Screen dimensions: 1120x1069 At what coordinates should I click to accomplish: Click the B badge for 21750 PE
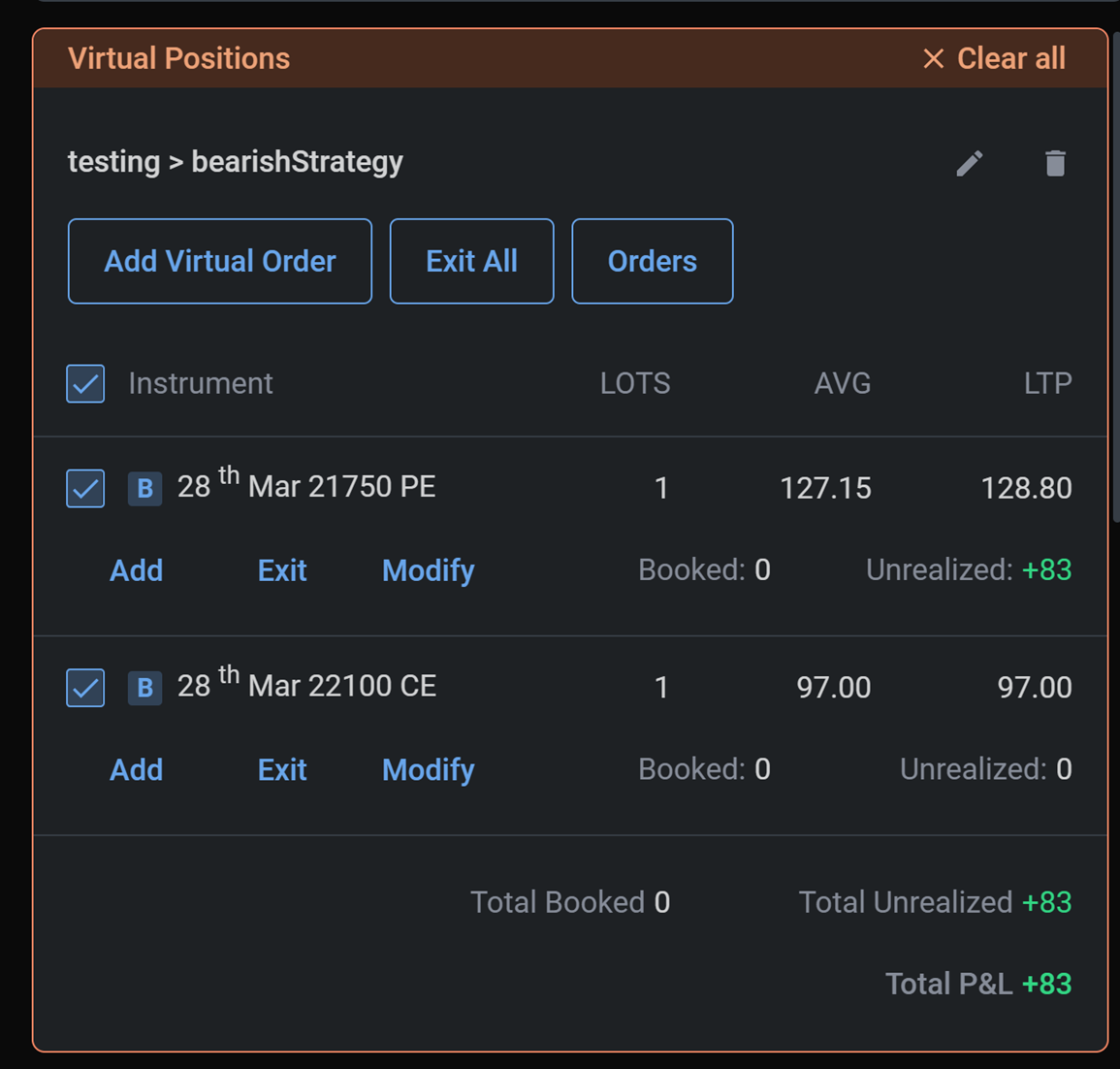tap(144, 488)
